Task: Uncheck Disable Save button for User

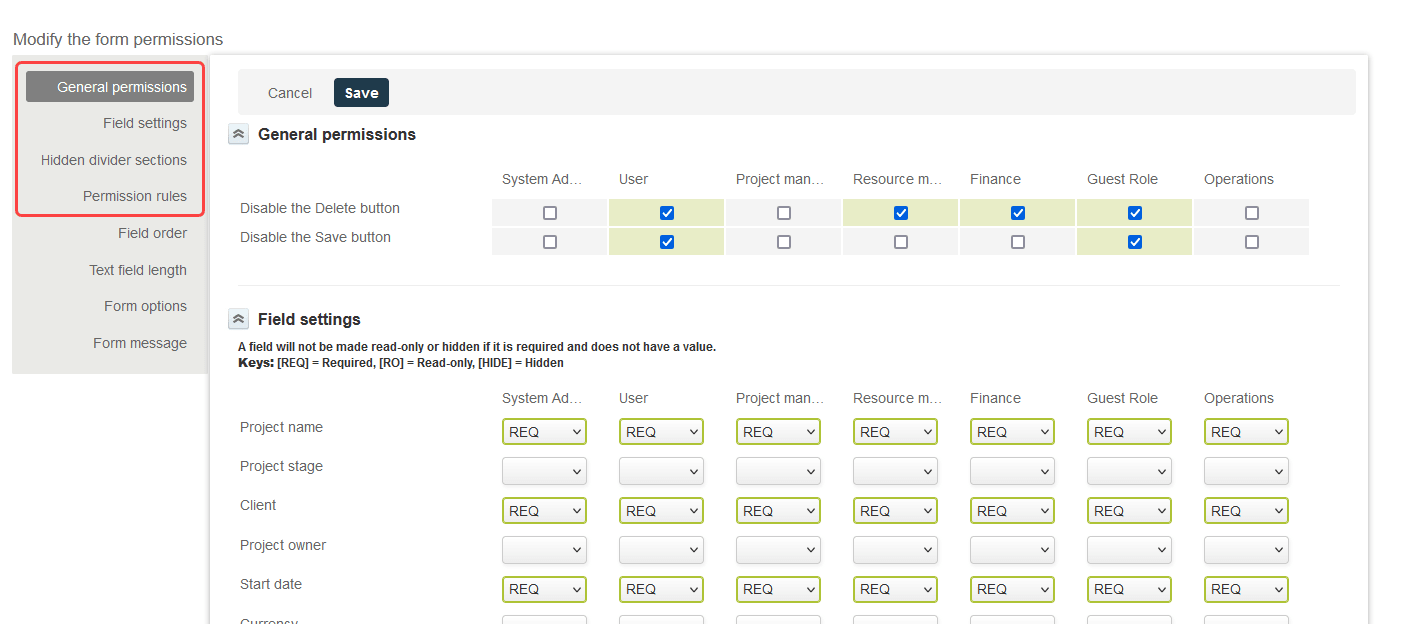Action: pos(667,242)
